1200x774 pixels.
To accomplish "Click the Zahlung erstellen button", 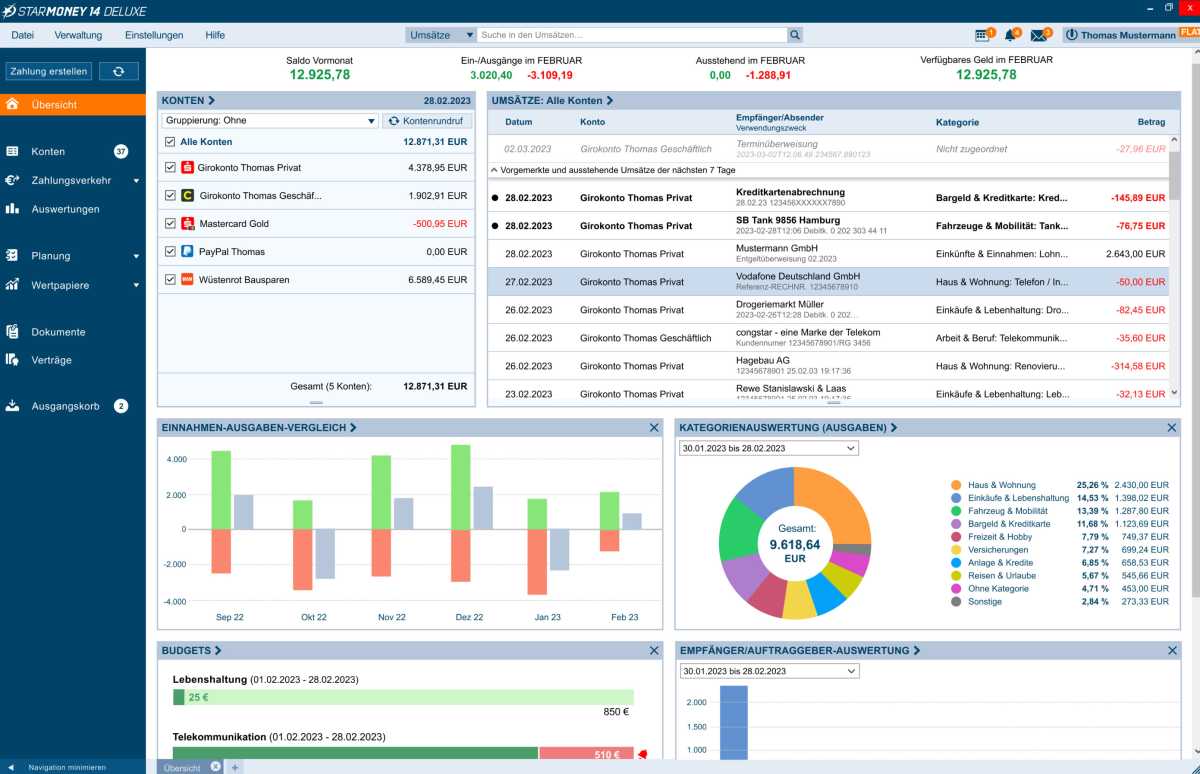I will (49, 71).
